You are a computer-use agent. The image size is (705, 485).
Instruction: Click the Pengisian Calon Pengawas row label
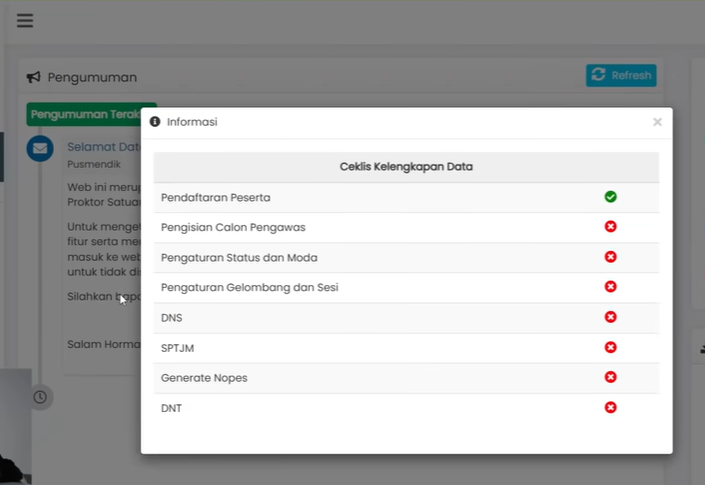pyautogui.click(x=233, y=228)
